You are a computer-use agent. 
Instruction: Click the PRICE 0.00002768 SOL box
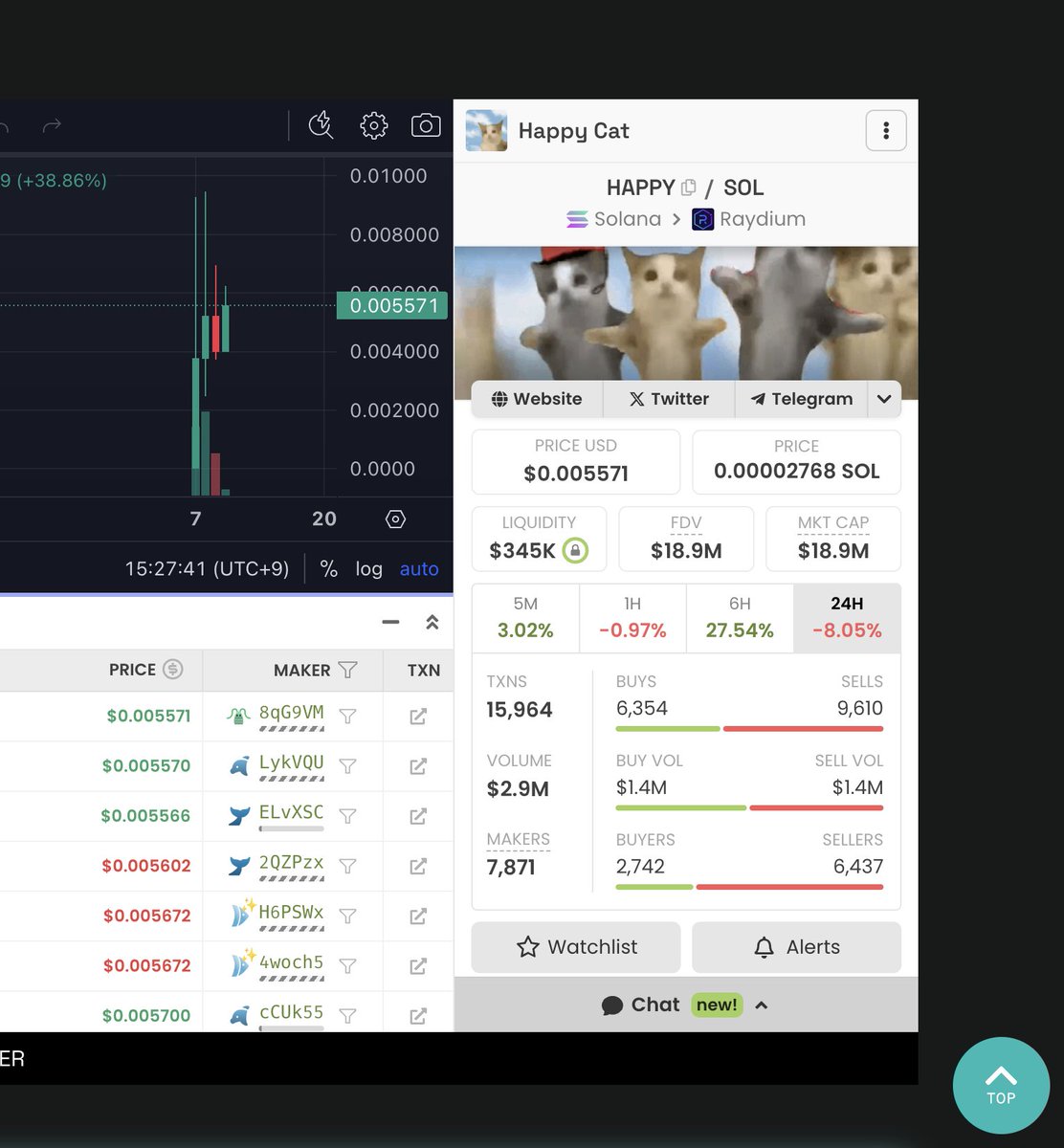(796, 461)
